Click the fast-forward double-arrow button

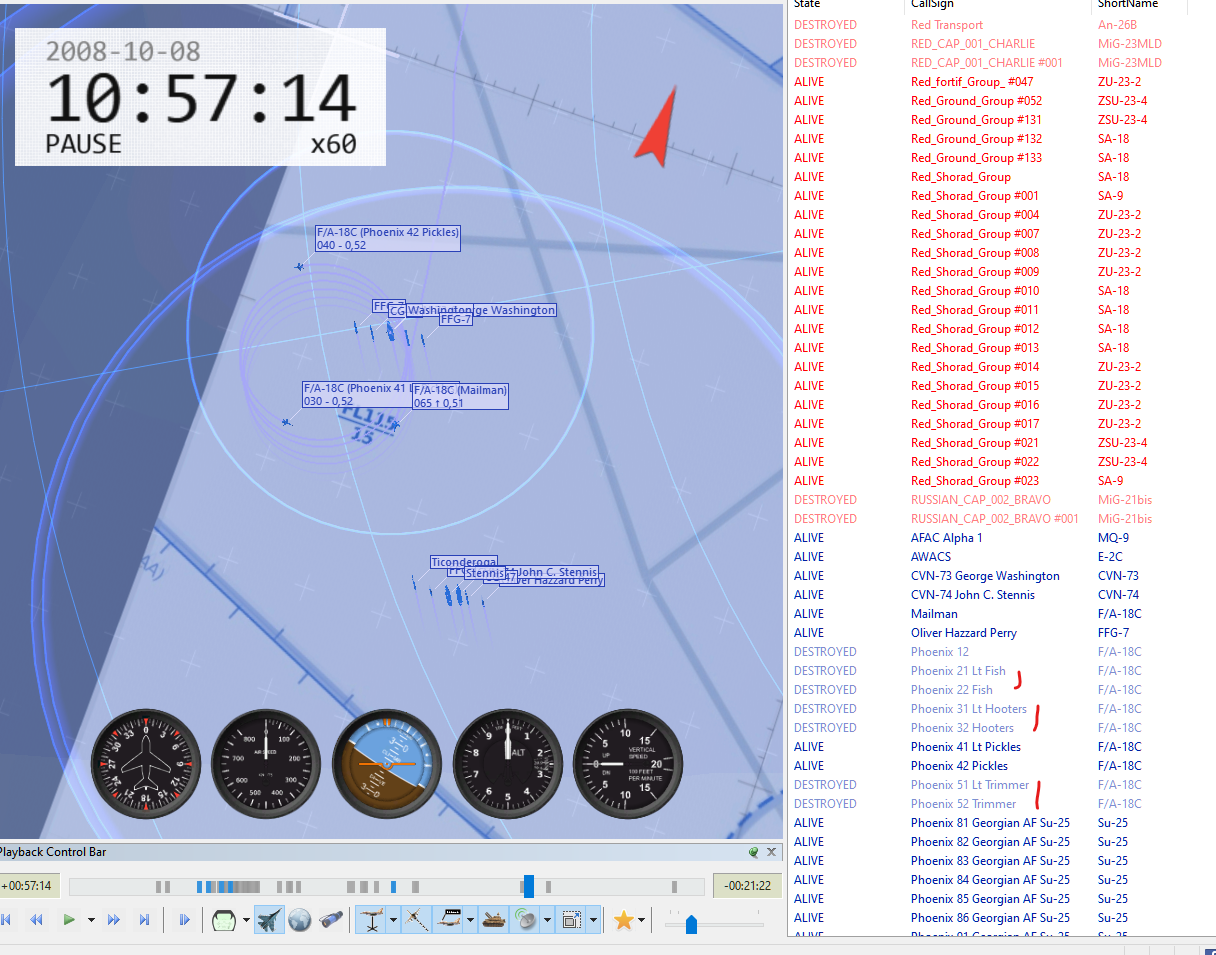coord(114,920)
